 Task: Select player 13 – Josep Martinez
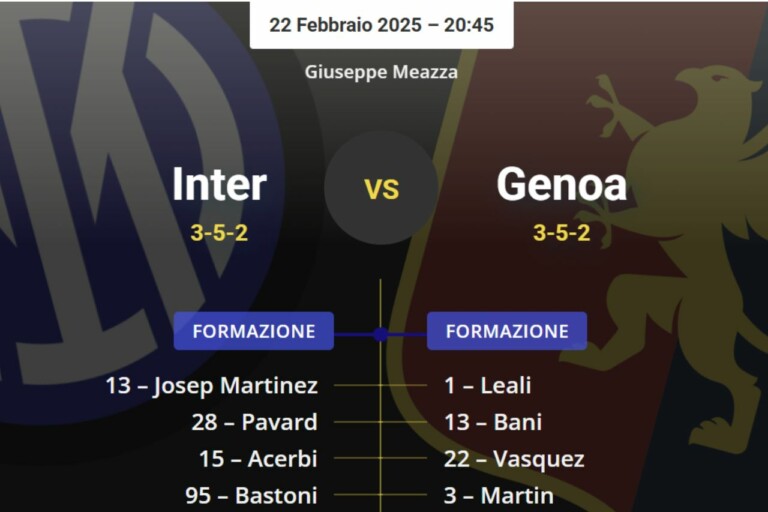tap(212, 385)
